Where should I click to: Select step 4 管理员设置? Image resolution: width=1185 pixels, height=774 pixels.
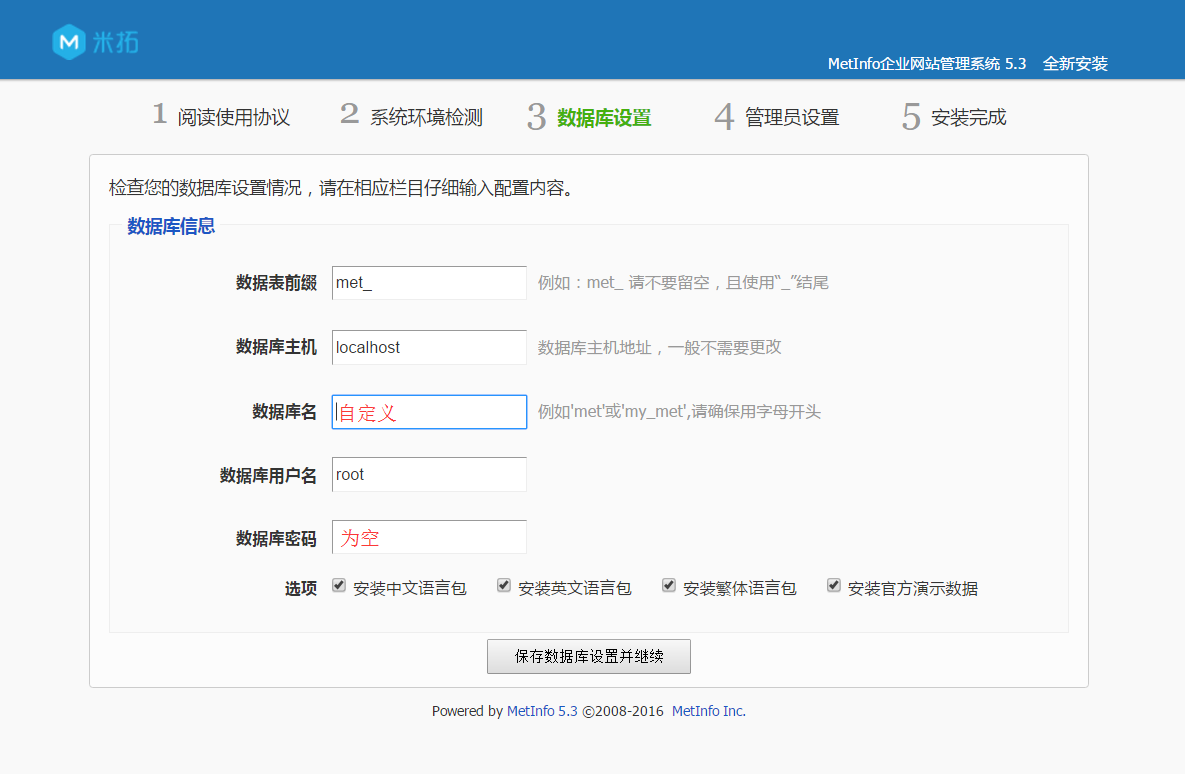coord(777,118)
